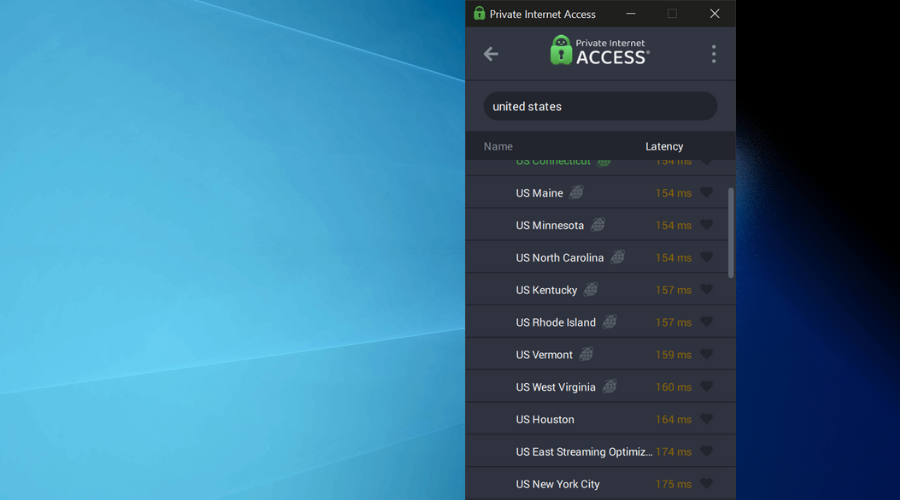Viewport: 900px width, 500px height.
Task: Toggle favorite heart for US Houston
Action: click(x=706, y=419)
